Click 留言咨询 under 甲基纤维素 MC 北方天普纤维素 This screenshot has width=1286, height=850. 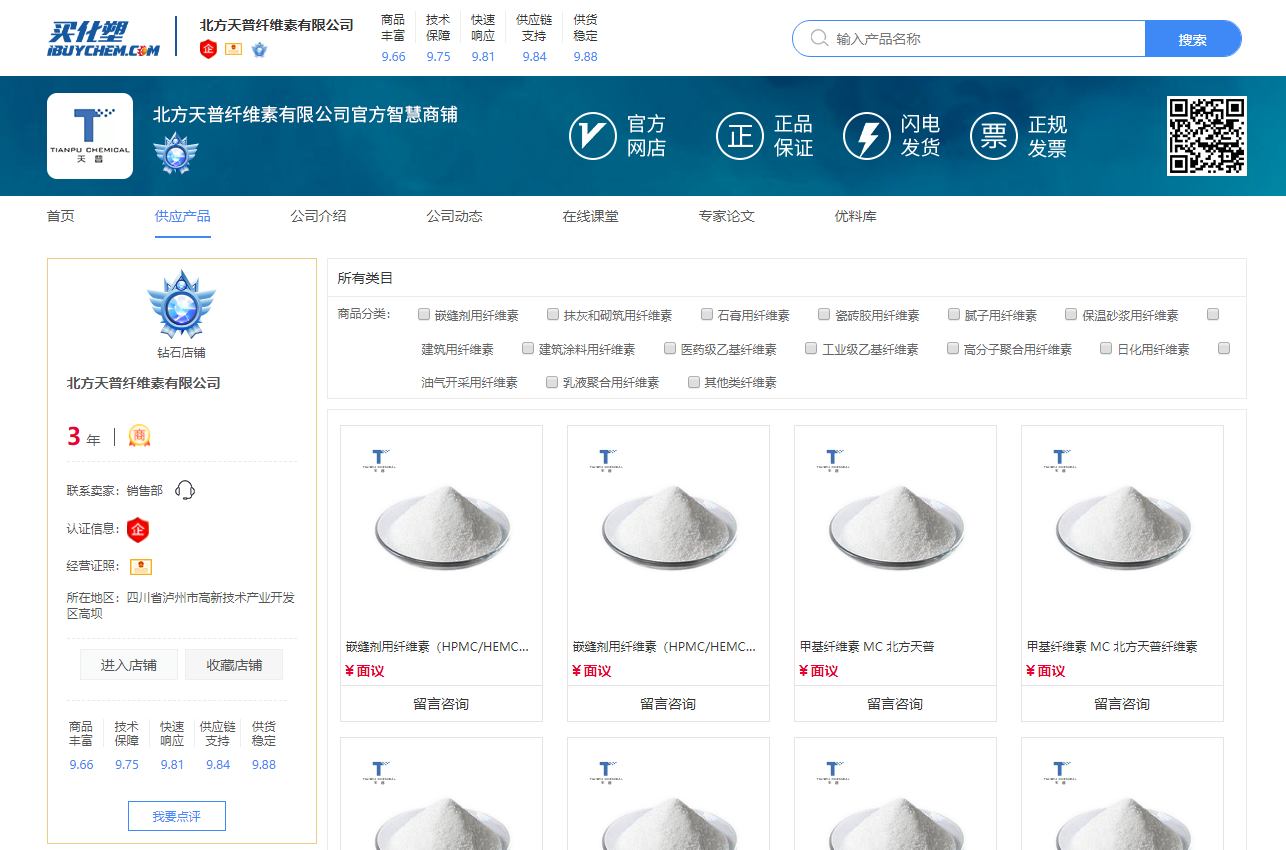click(x=1122, y=704)
